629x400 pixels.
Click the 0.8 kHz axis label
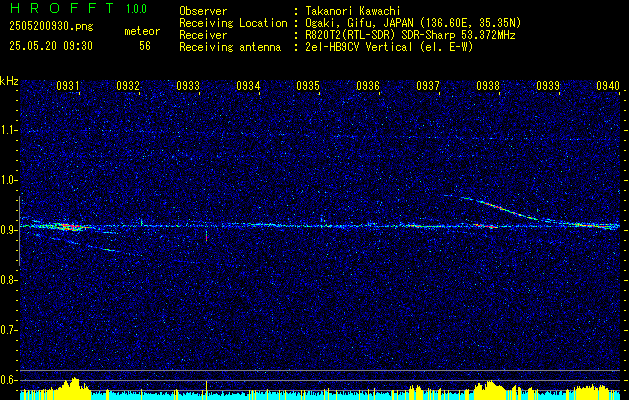pos(9,280)
